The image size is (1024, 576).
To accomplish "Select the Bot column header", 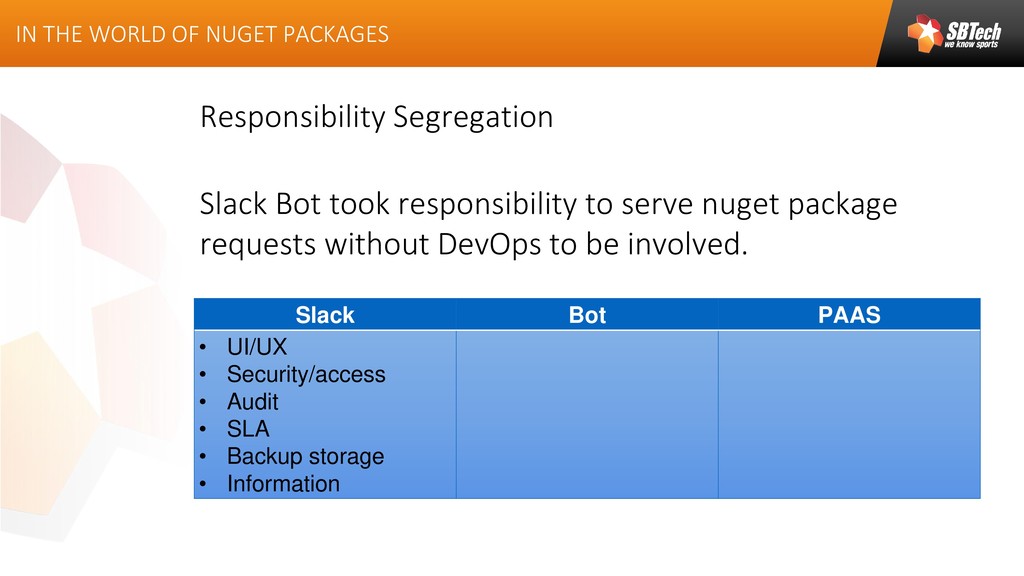I will [x=587, y=315].
